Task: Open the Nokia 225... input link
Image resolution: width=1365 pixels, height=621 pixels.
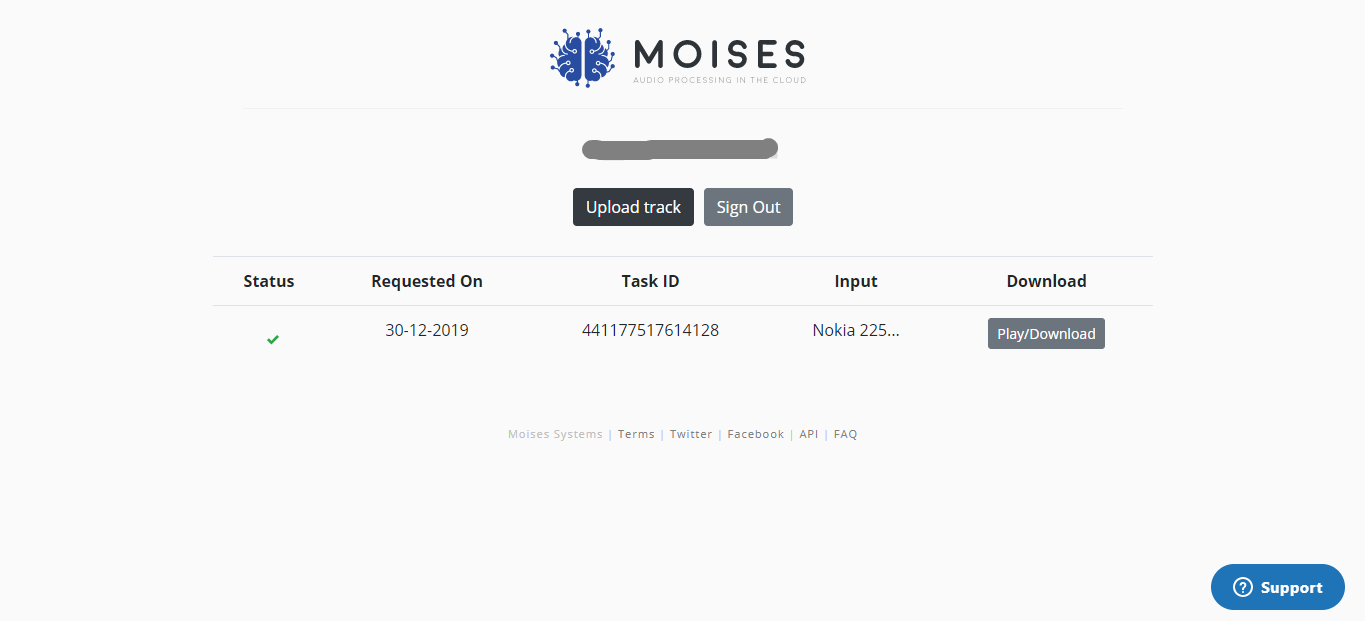Action: click(x=856, y=330)
